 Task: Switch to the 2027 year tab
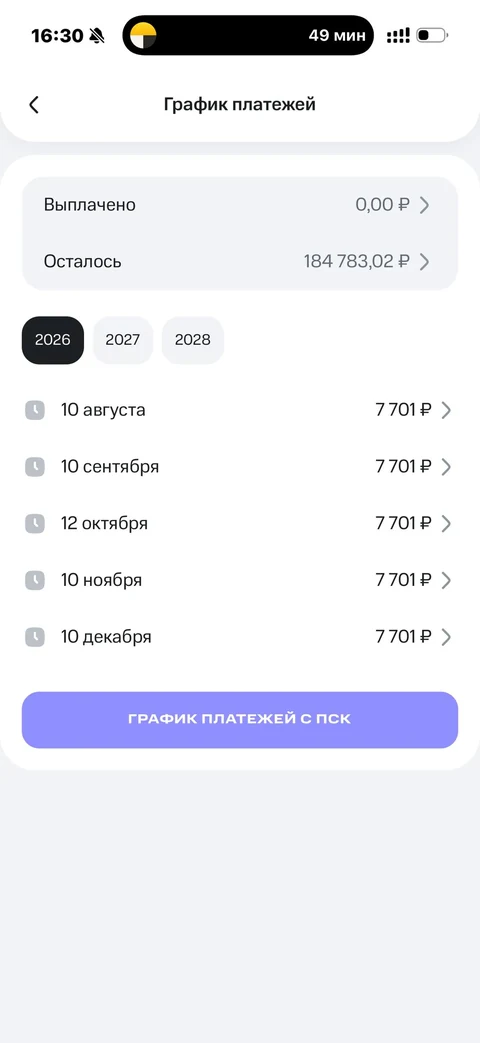(123, 340)
